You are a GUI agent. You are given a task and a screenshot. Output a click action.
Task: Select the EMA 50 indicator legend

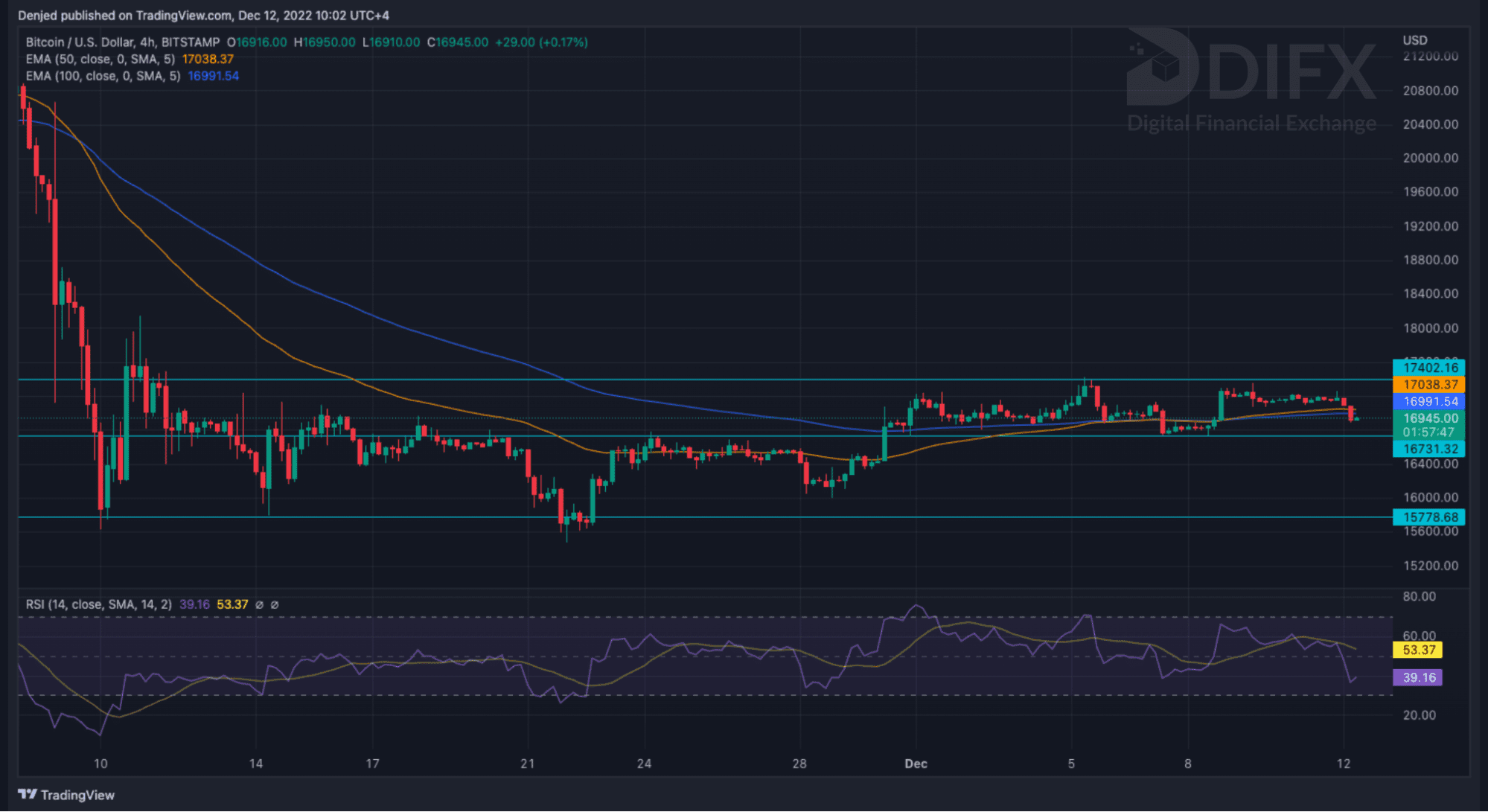point(100,60)
